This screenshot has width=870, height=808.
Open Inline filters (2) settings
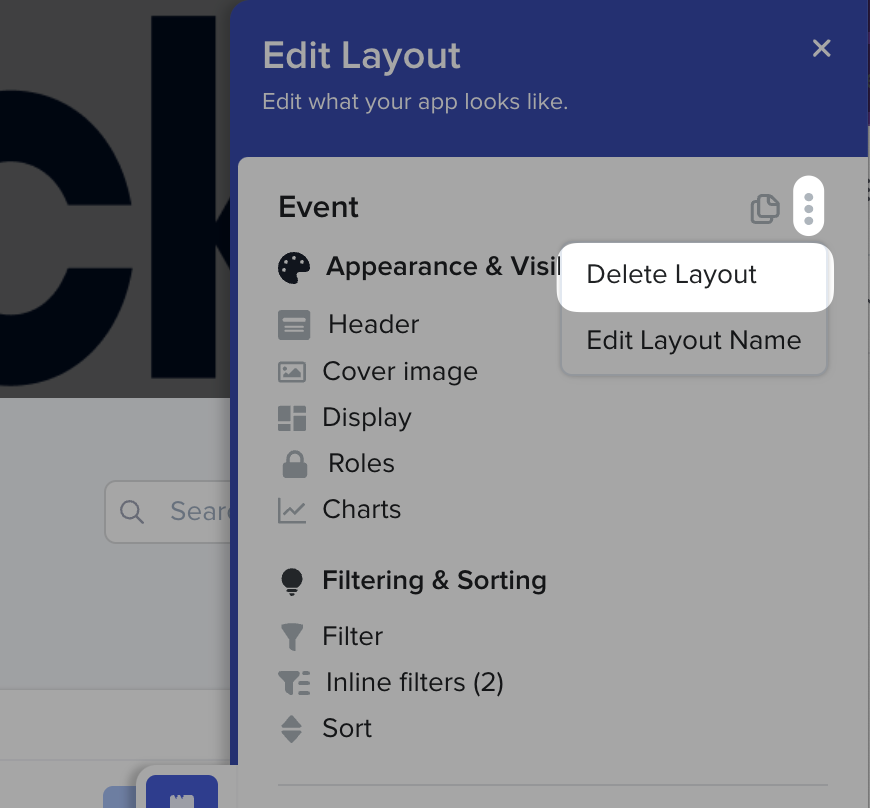point(414,683)
